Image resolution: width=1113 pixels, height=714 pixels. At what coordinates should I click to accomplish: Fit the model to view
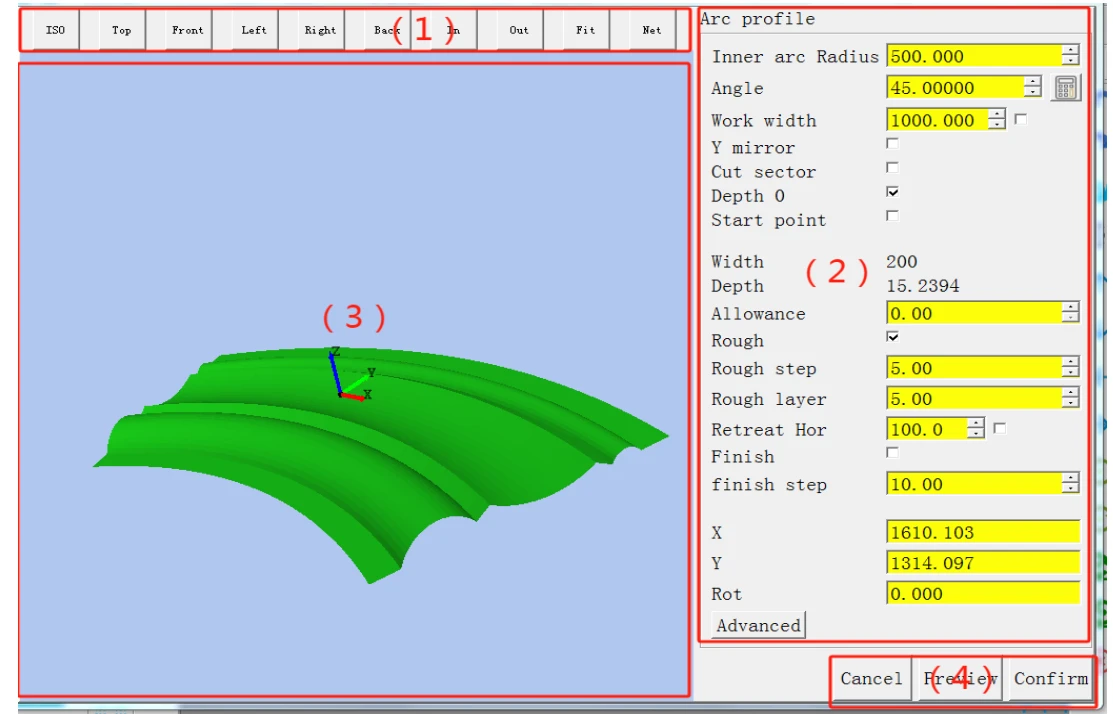click(x=586, y=30)
